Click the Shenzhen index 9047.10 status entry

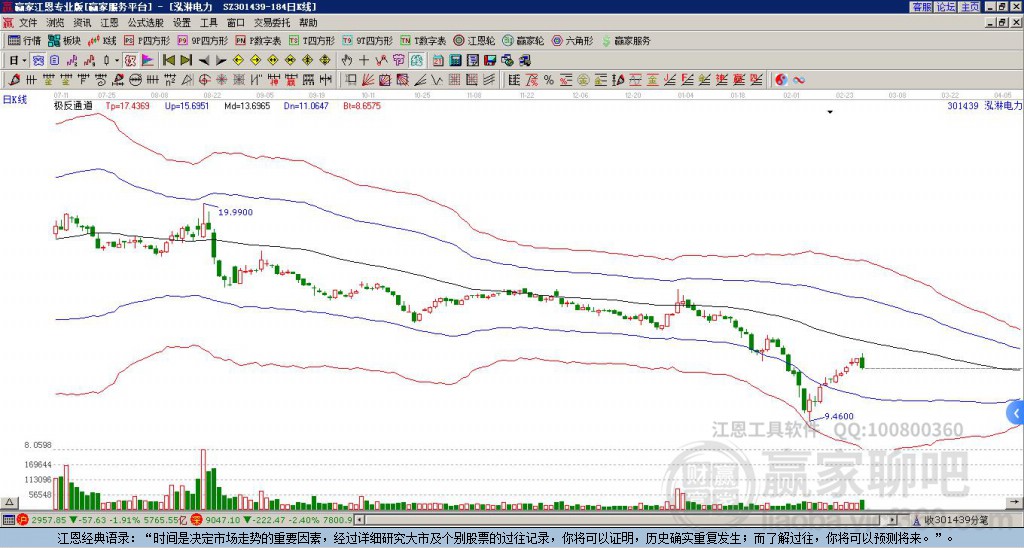270,520
